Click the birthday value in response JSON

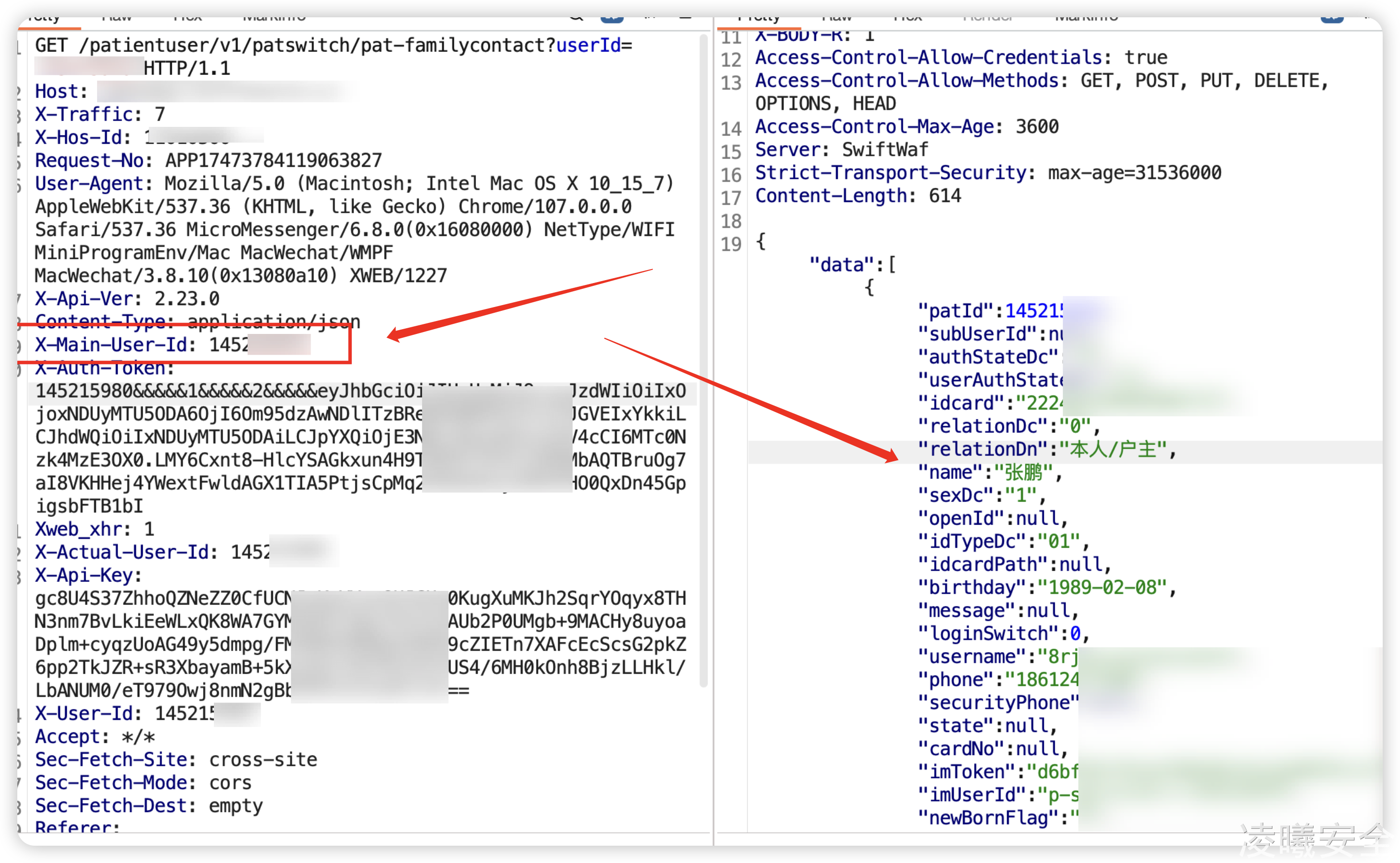pyautogui.click(x=1102, y=587)
